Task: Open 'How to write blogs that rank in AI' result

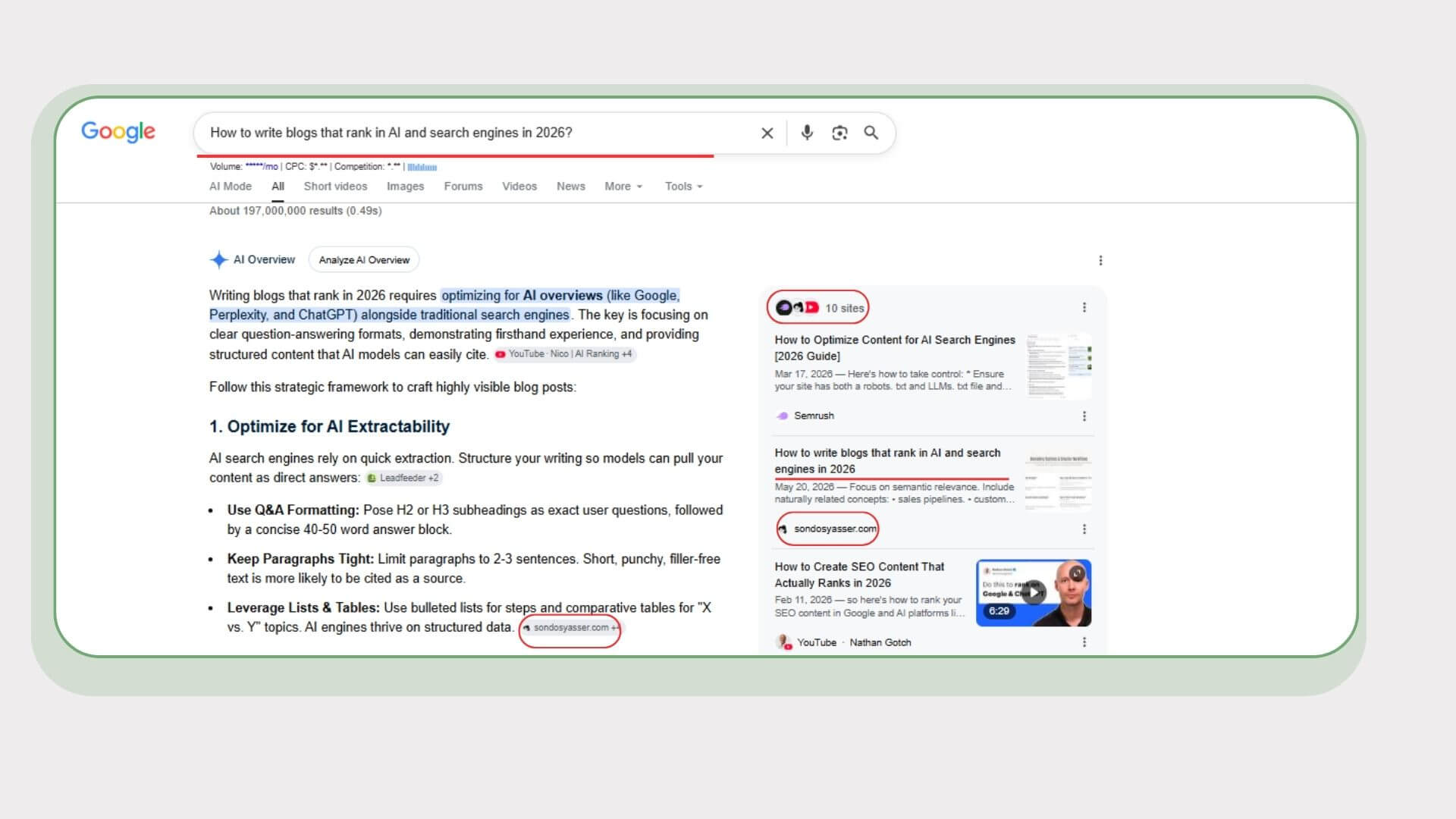Action: [887, 461]
